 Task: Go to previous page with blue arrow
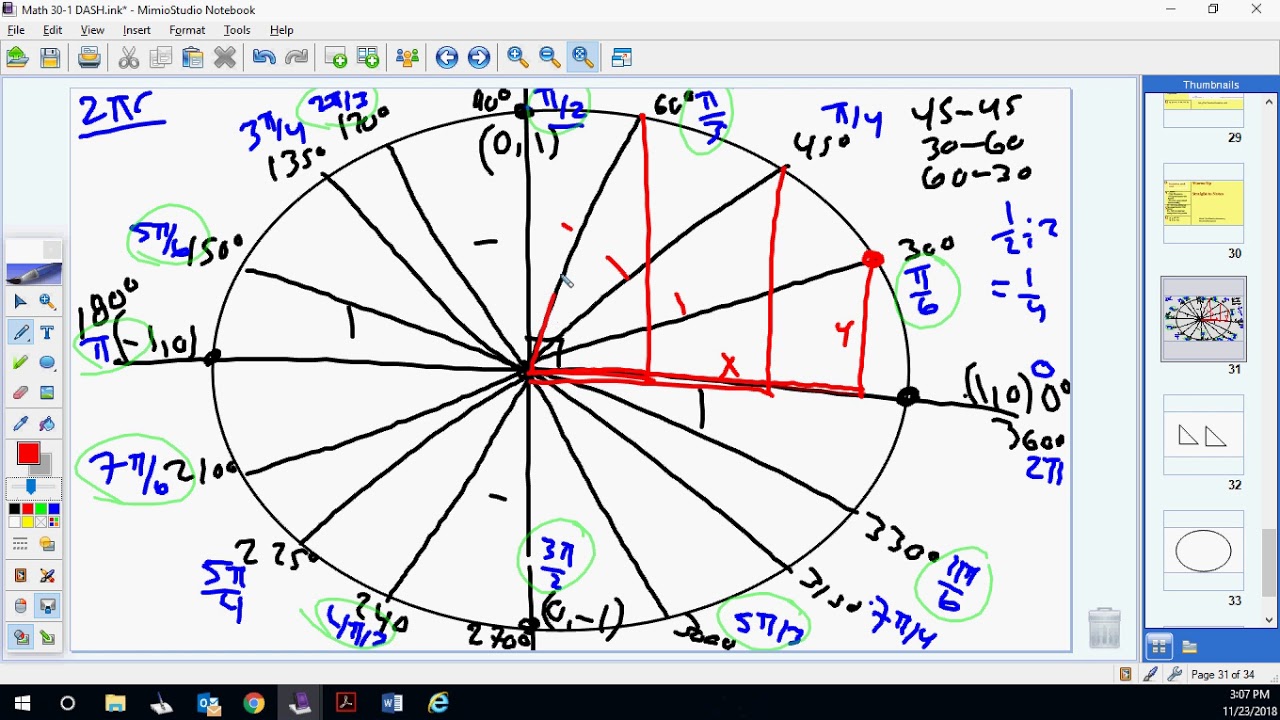446,58
